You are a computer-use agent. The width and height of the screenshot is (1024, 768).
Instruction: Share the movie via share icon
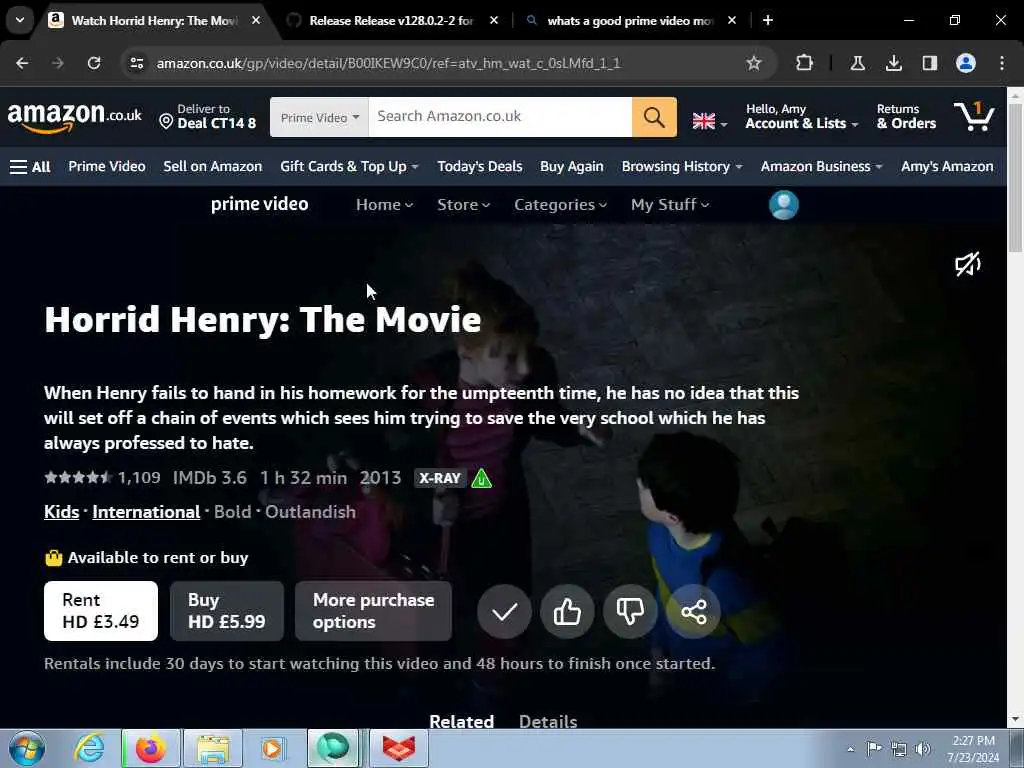click(x=694, y=611)
